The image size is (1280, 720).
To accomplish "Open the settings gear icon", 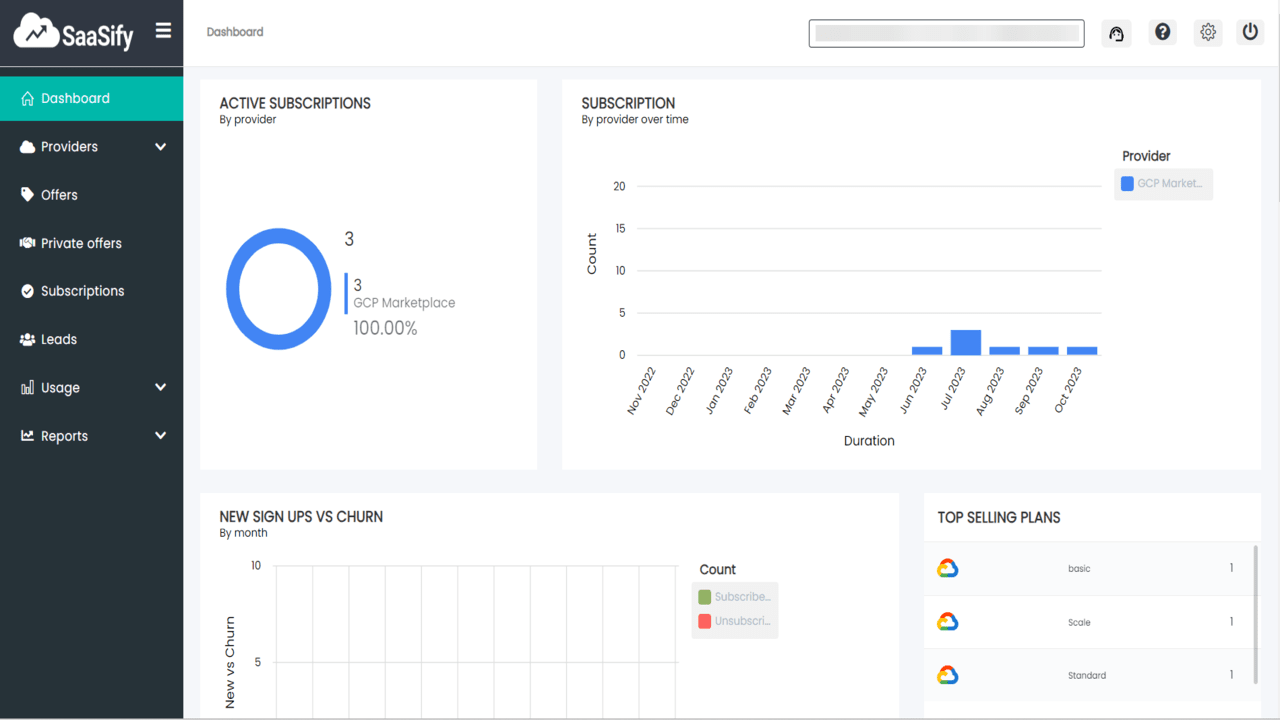I will tap(1208, 33).
